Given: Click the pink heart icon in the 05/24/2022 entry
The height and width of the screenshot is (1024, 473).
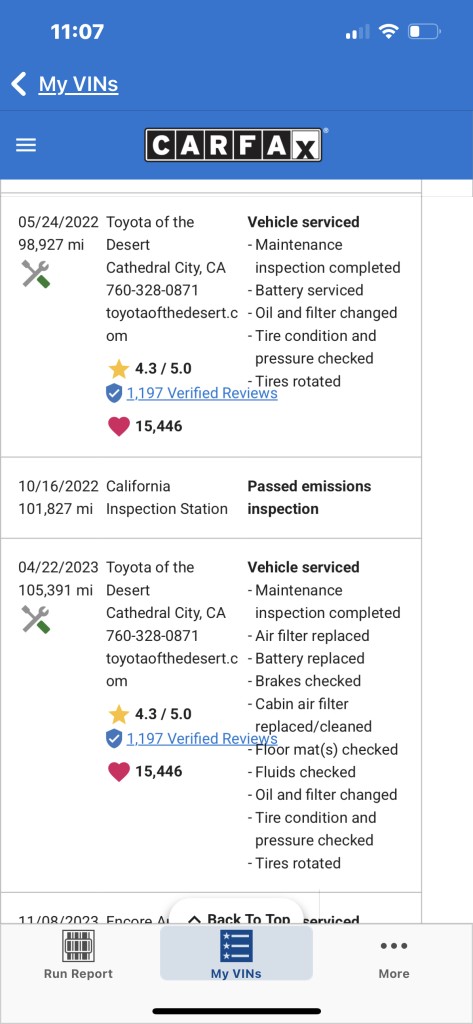Looking at the screenshot, I should tap(118, 426).
